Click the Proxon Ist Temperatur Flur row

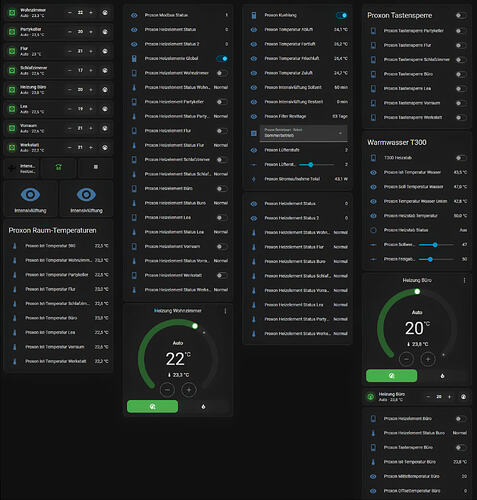point(58,289)
